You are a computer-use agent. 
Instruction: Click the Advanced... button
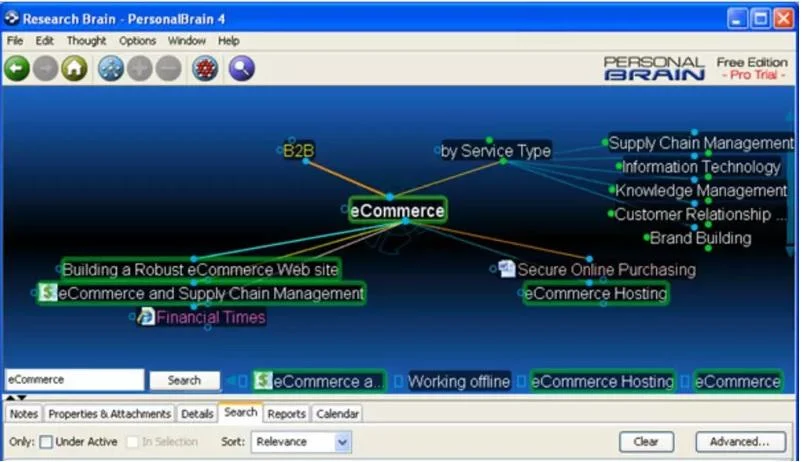click(740, 442)
